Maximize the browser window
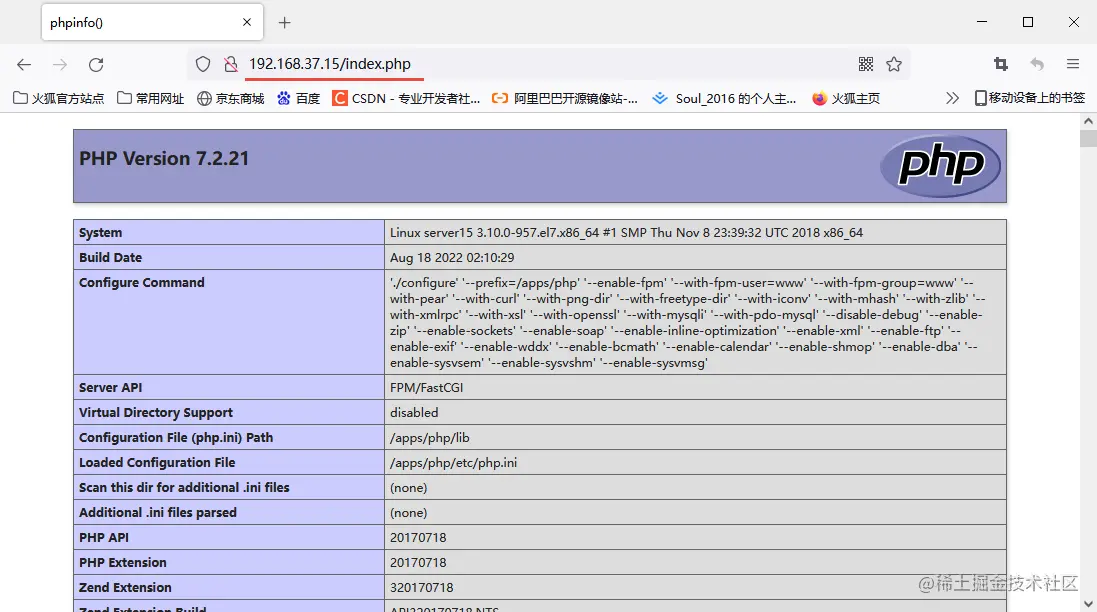 tap(1028, 22)
